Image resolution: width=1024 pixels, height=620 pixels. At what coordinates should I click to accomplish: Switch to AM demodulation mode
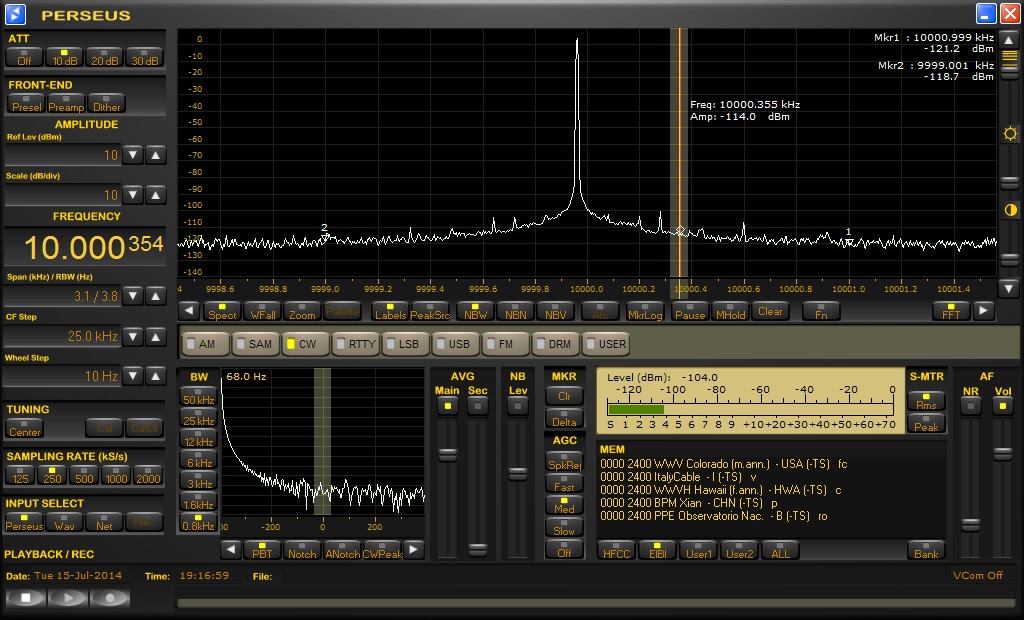point(206,344)
